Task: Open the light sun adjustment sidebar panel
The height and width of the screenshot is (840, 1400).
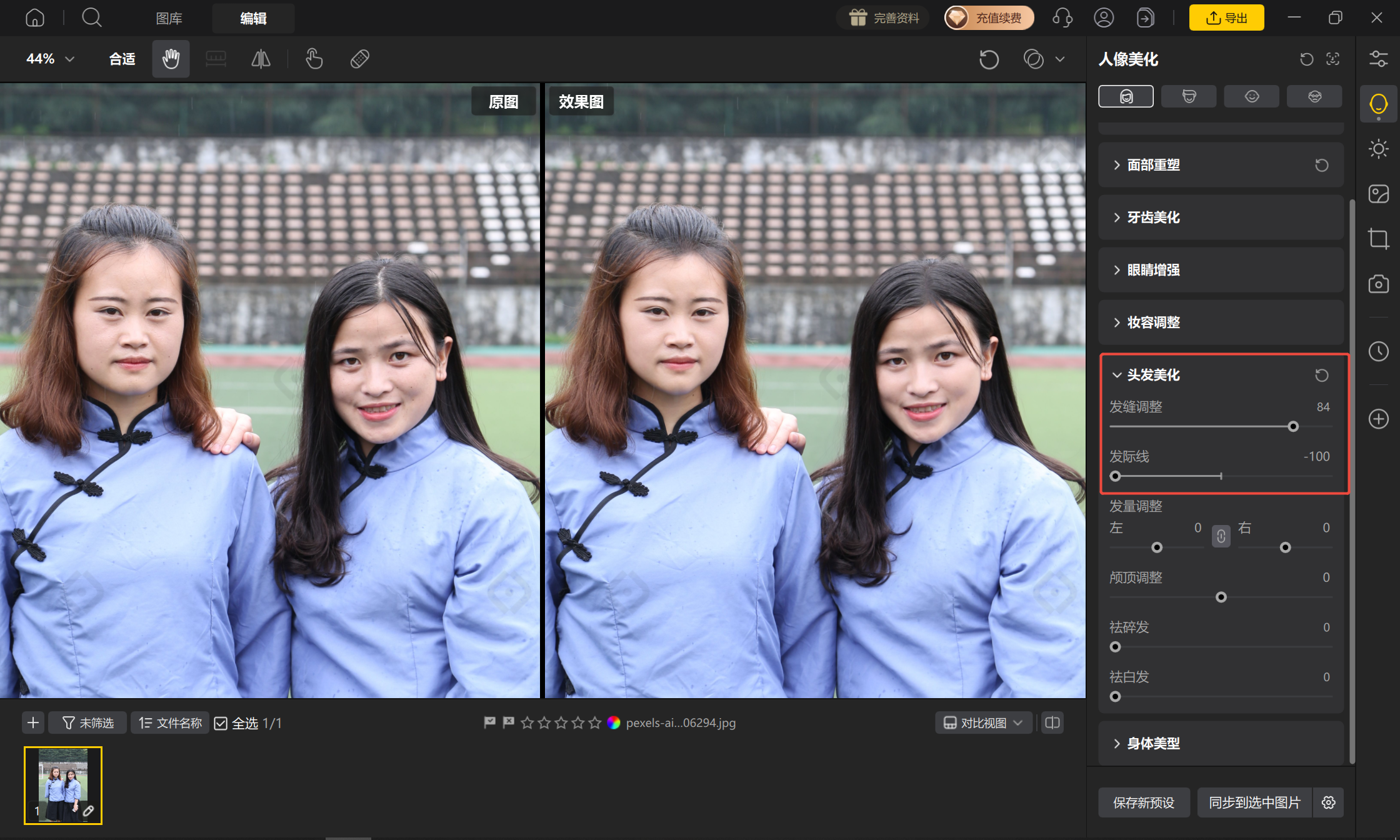Action: (x=1378, y=149)
